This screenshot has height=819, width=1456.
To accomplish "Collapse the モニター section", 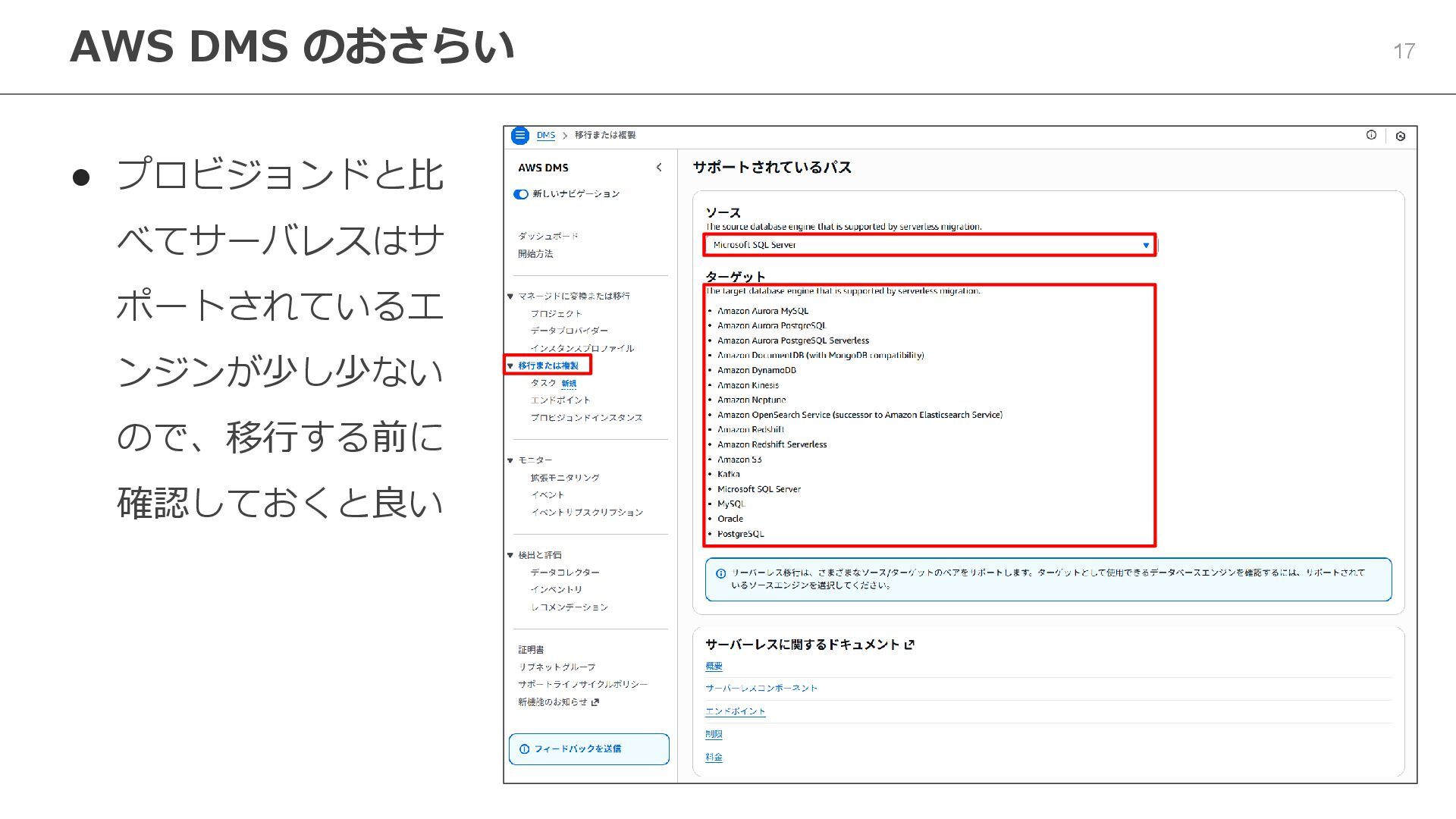I will 510,460.
